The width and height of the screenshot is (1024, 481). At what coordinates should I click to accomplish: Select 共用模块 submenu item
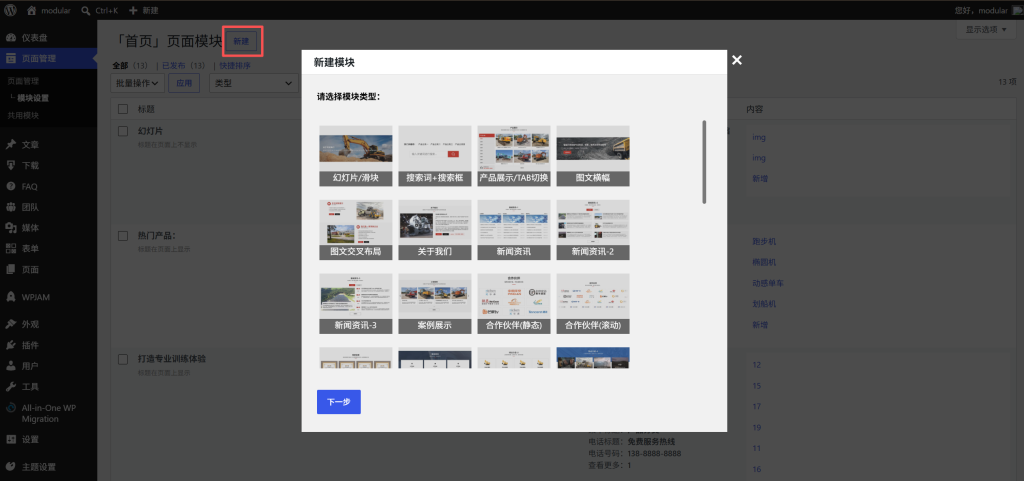pyautogui.click(x=24, y=116)
